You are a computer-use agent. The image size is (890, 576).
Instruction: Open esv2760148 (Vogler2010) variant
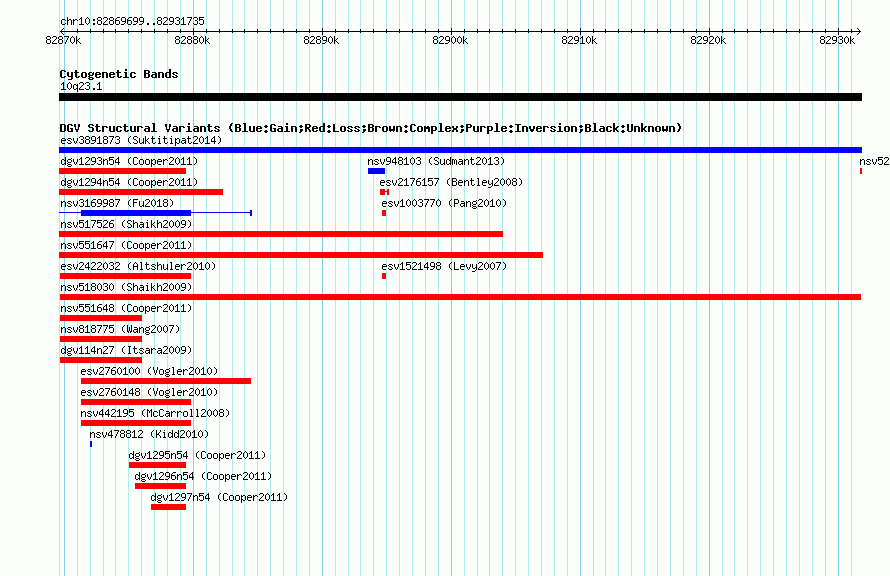[149, 392]
